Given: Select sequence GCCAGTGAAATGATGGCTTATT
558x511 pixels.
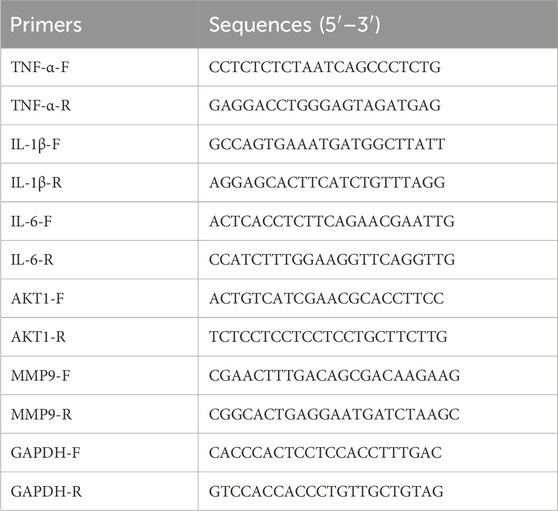Looking at the screenshot, I should coord(327,144).
